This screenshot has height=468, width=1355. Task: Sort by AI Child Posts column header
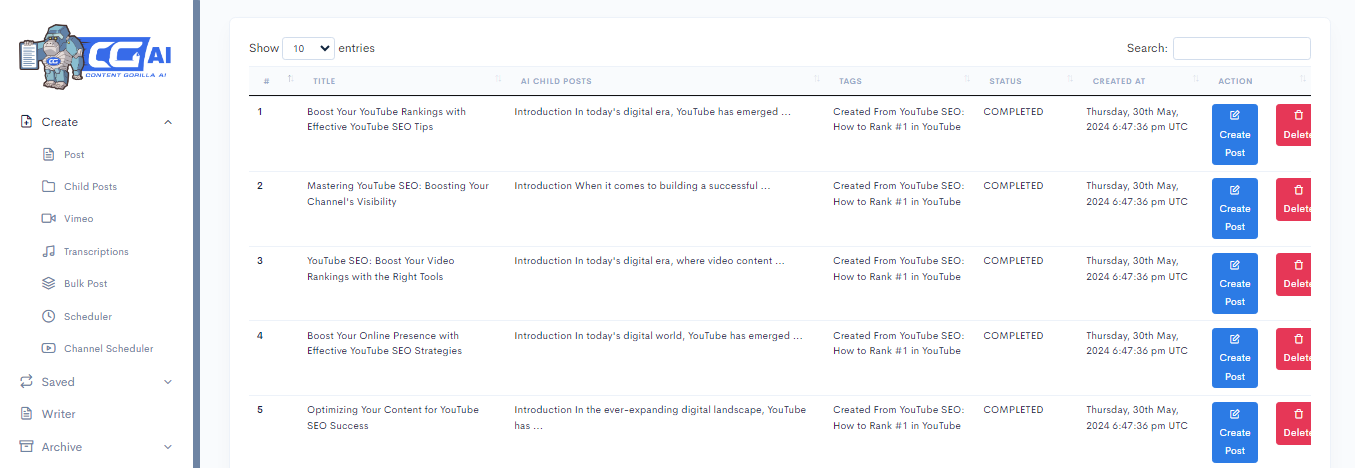[x=665, y=81]
